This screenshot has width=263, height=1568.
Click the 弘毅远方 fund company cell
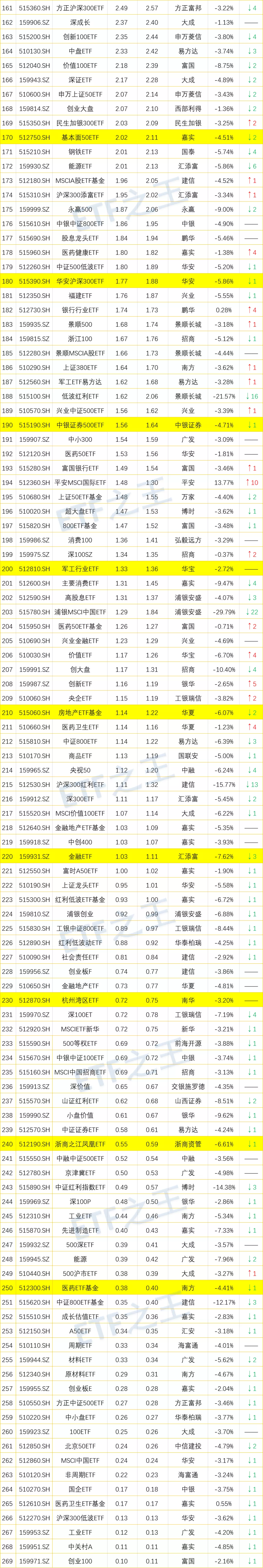(x=188, y=540)
